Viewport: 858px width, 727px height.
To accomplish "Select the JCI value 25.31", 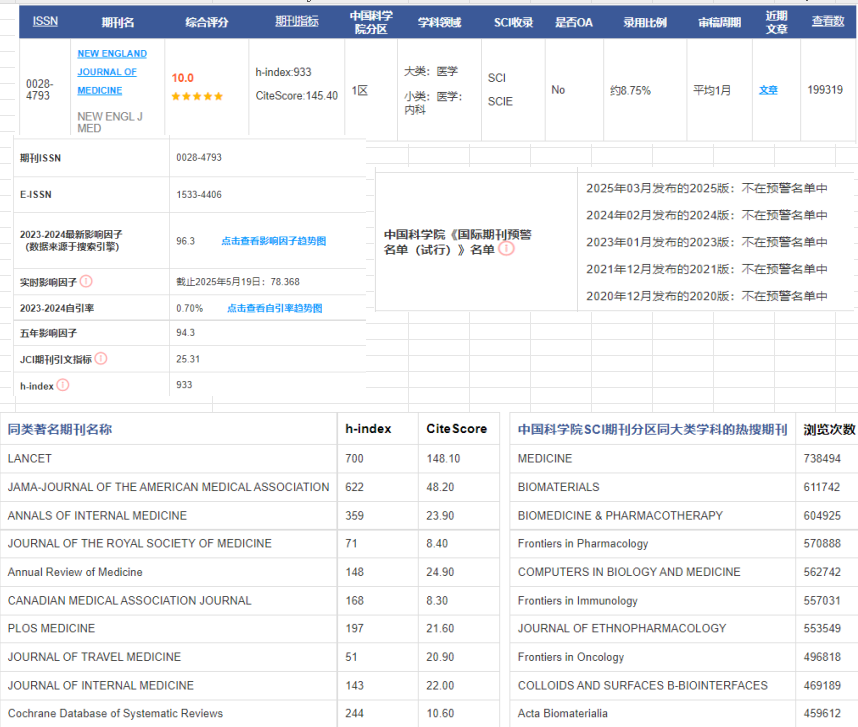I will tap(188, 359).
